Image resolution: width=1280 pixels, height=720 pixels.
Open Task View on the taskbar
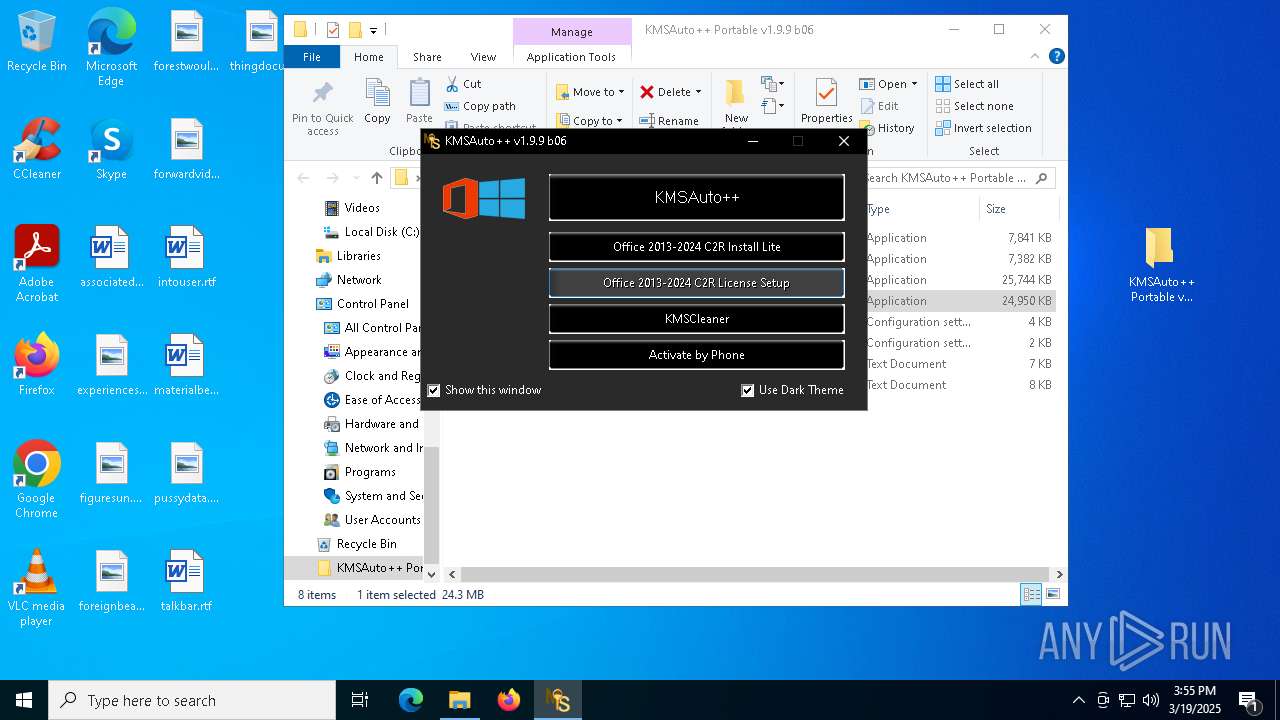(x=360, y=700)
